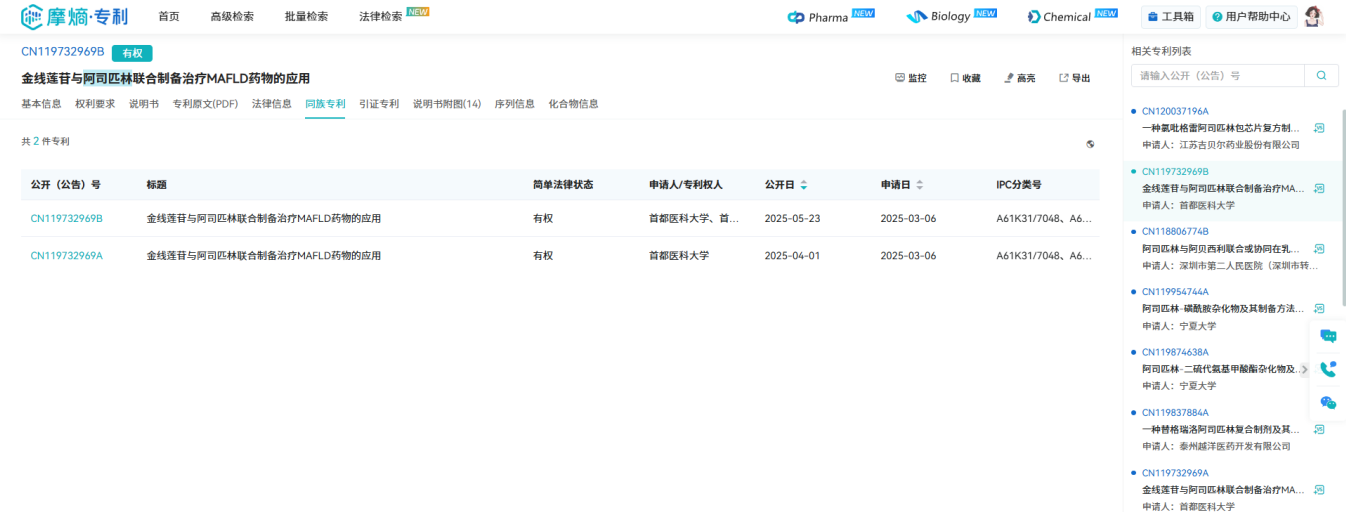Select the 同族专利 tab
The image size is (1346, 512).
coord(325,104)
